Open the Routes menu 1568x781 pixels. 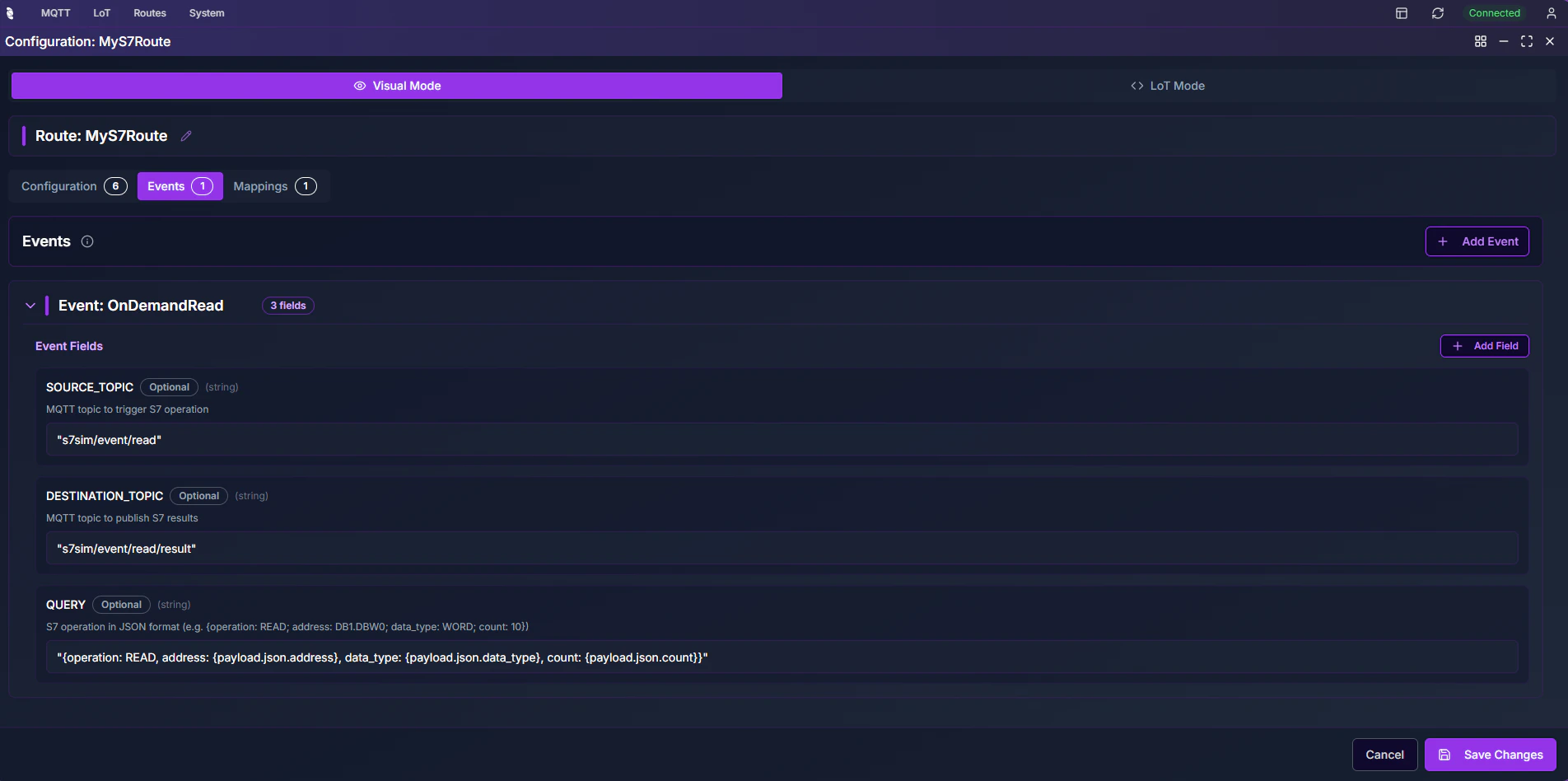coord(150,13)
